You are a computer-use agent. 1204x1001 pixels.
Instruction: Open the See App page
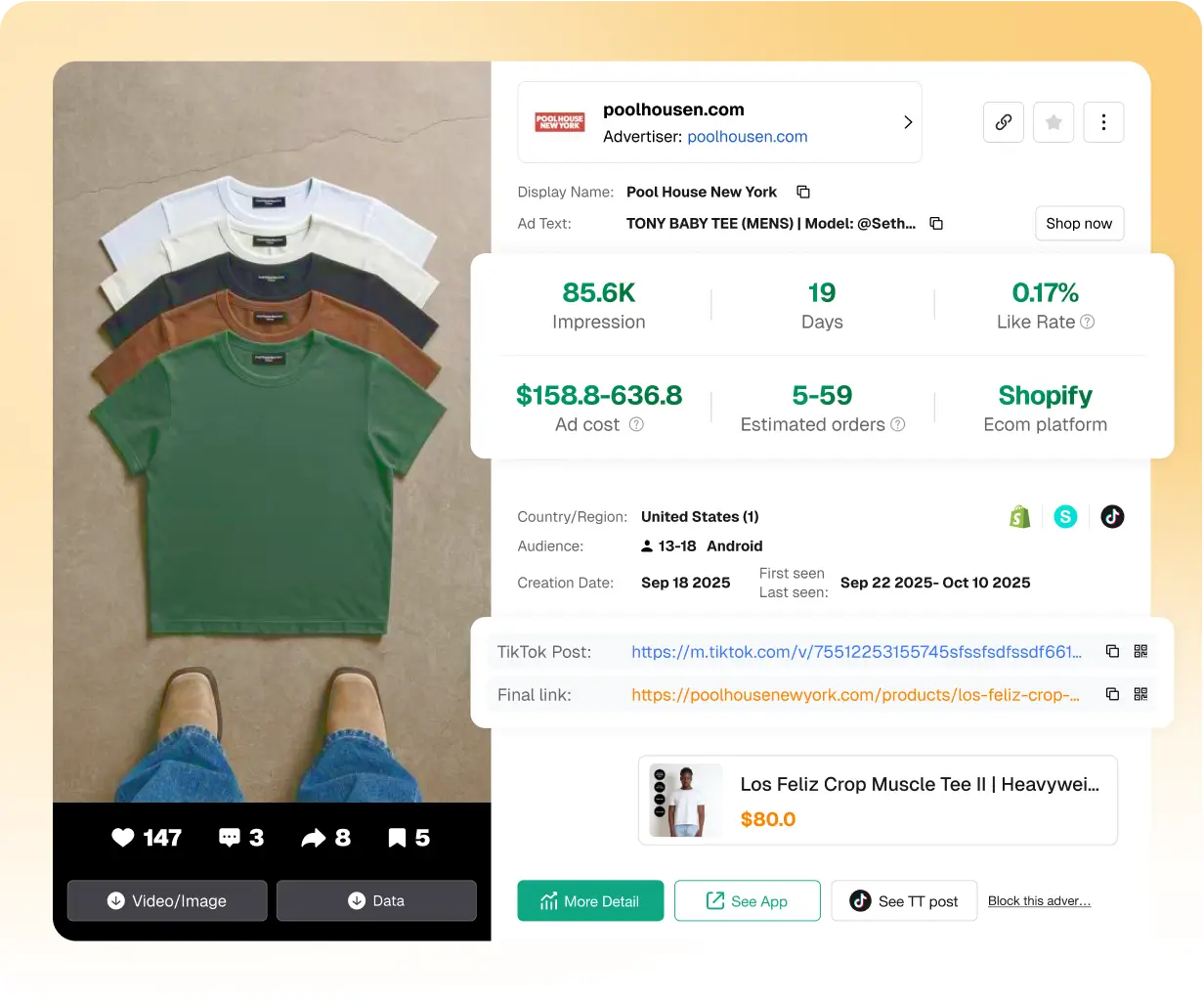click(747, 900)
